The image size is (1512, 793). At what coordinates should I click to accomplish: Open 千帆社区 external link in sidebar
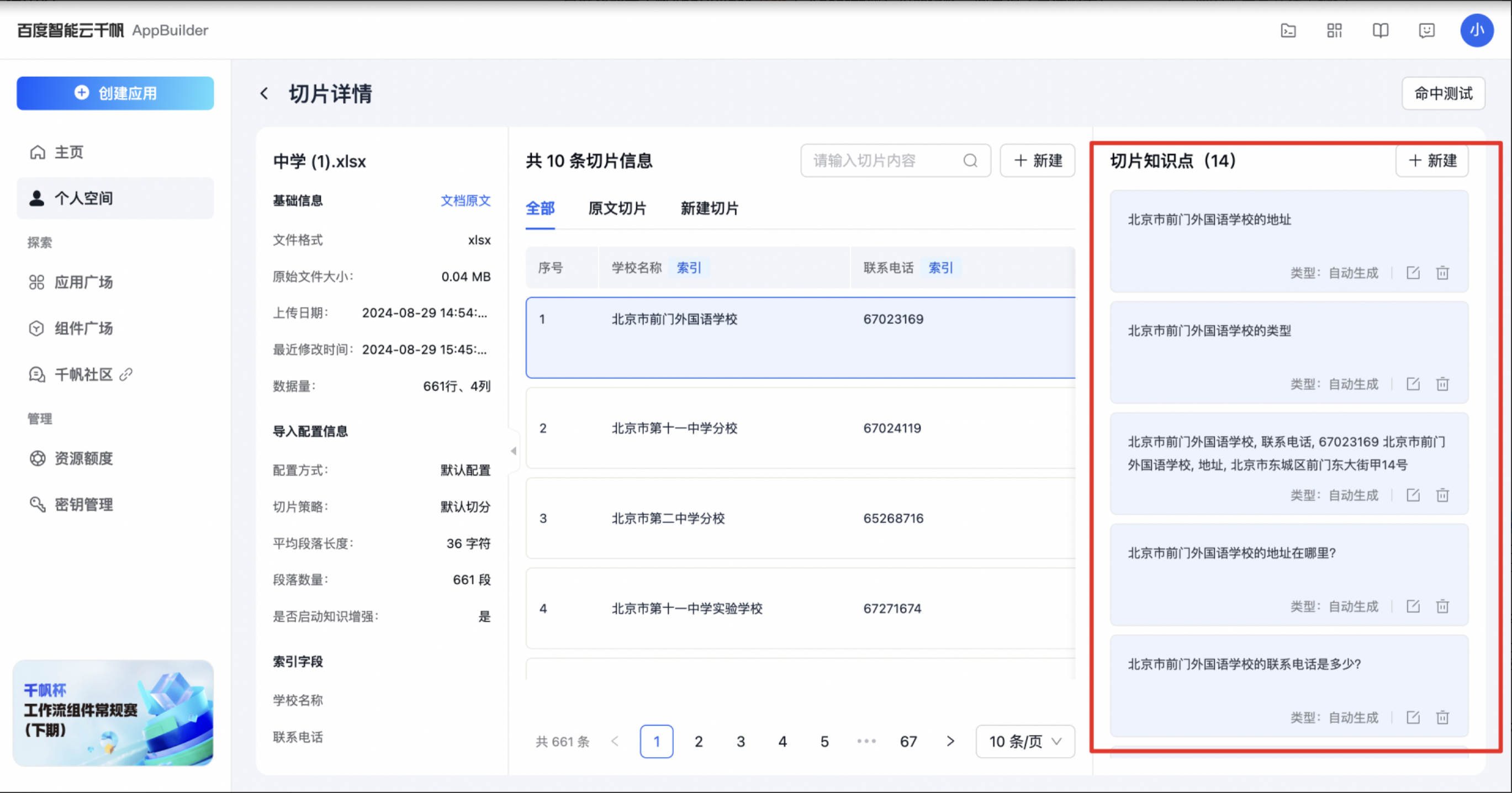point(115,374)
